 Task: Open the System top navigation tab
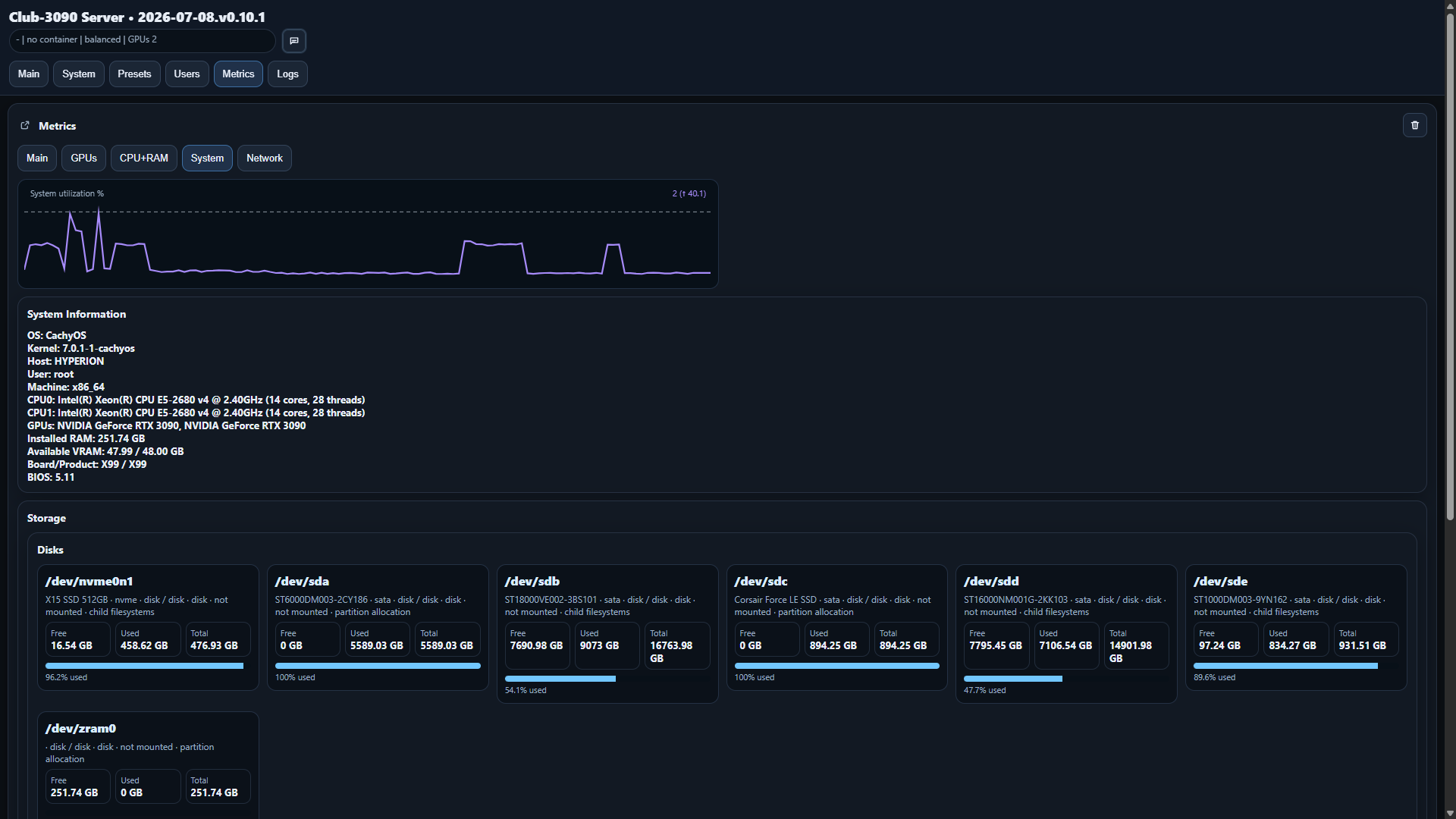79,74
